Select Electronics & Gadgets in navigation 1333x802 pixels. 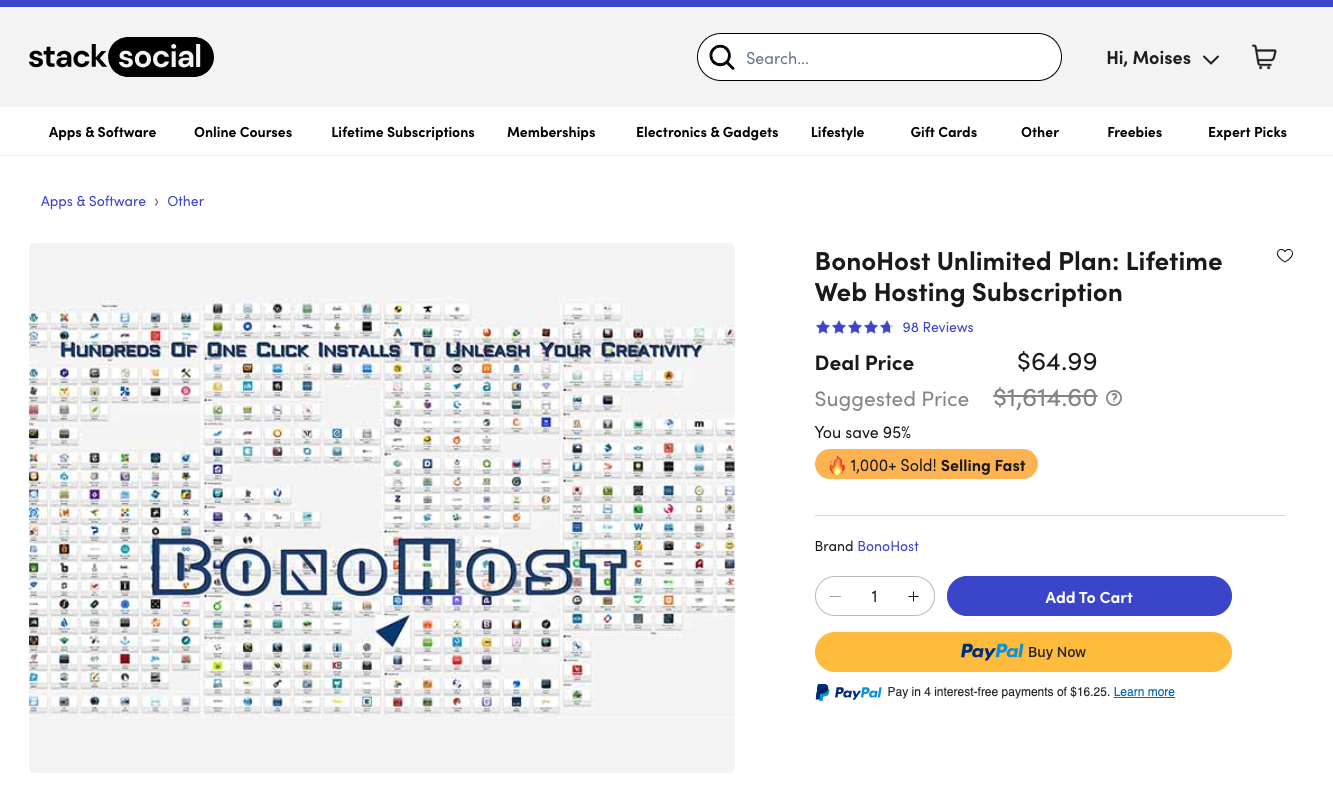point(707,132)
